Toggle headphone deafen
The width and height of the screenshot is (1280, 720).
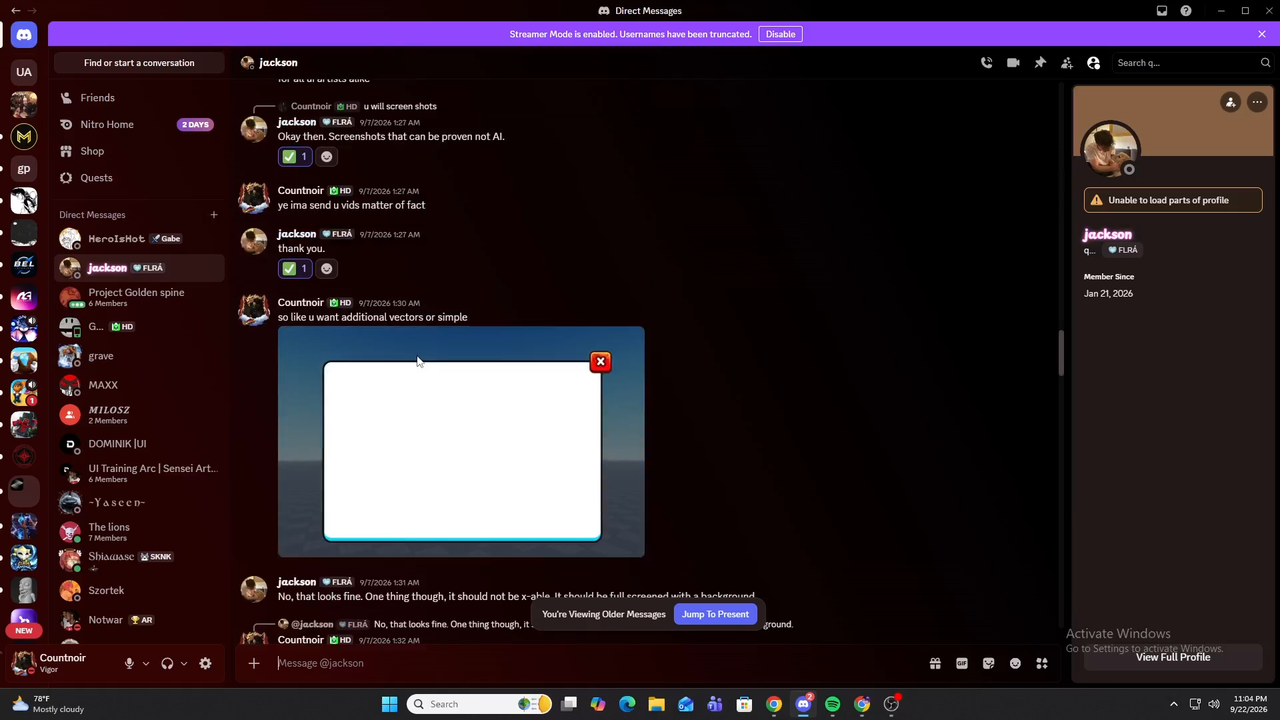167,663
